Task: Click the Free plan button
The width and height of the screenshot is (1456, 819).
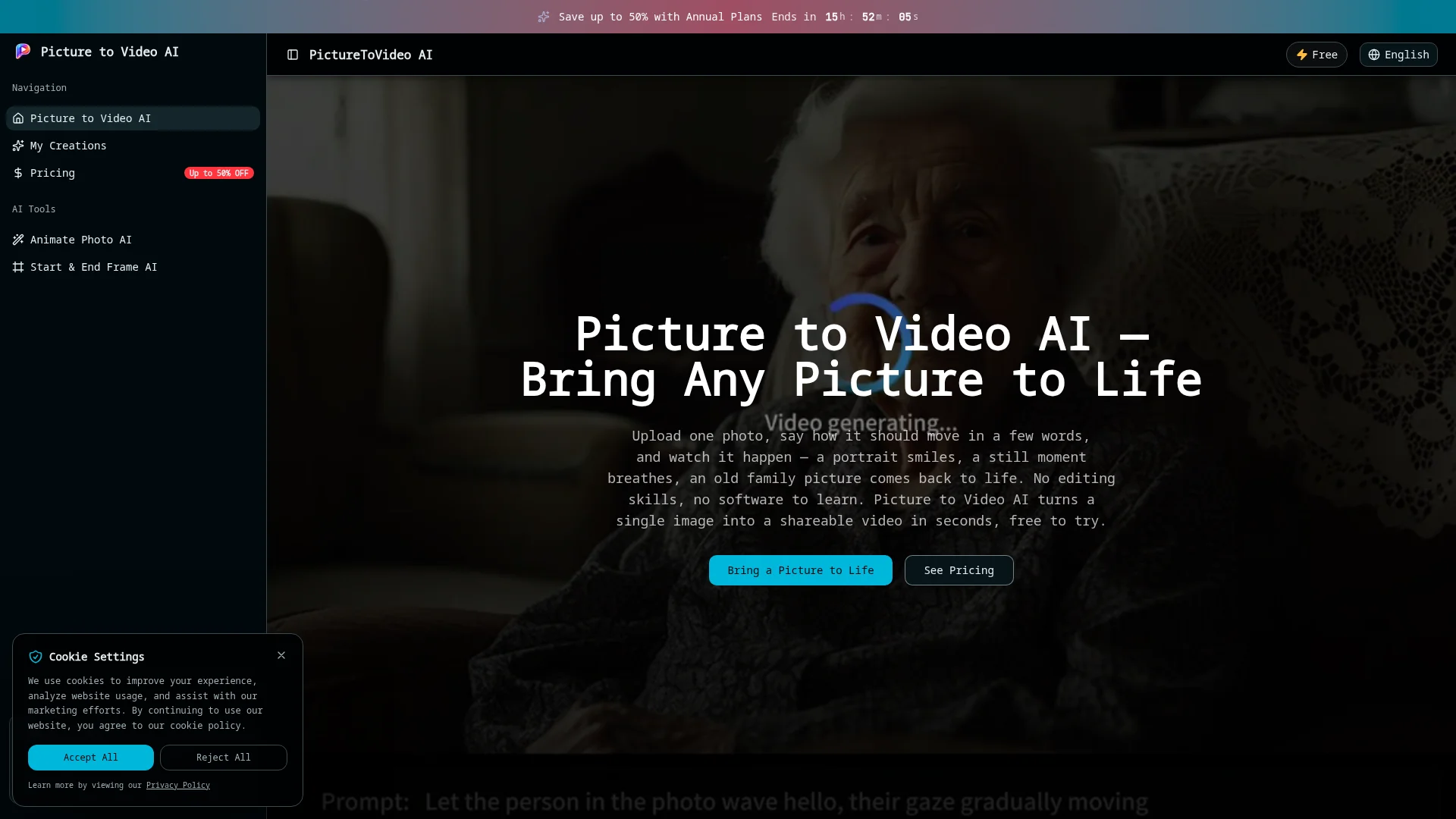Action: coord(1316,55)
